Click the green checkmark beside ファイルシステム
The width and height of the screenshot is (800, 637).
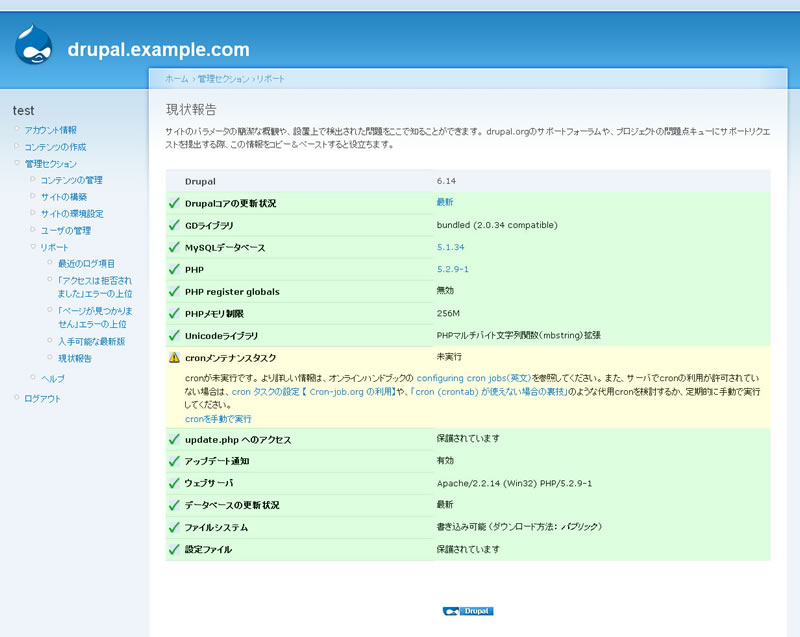click(x=174, y=527)
